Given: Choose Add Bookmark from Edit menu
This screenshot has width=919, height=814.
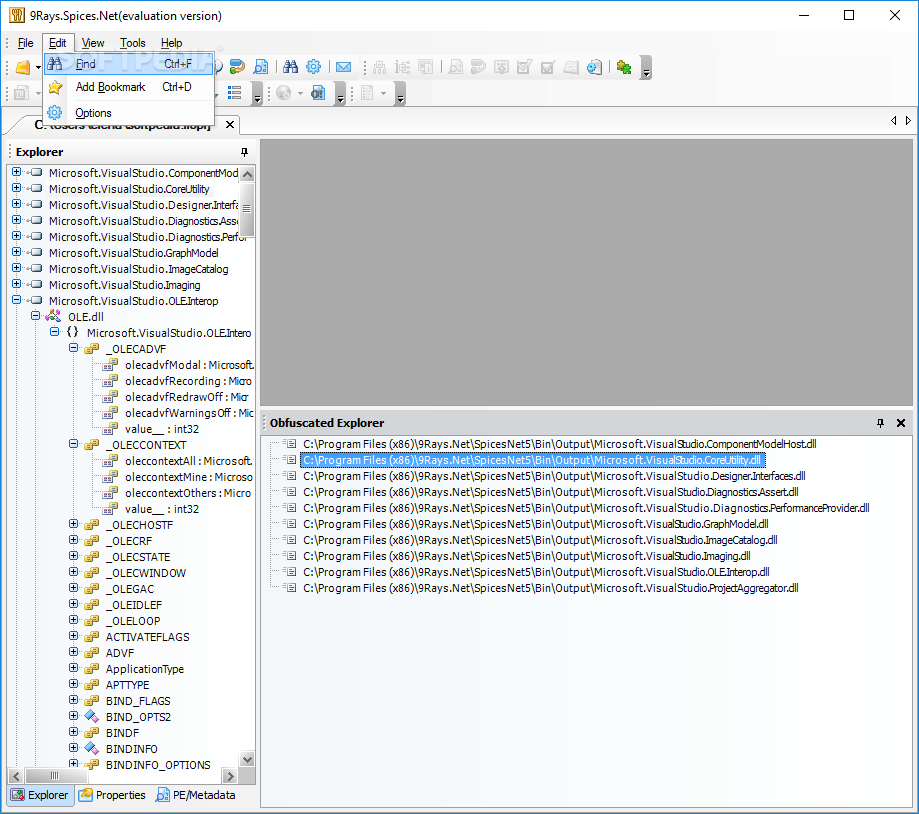Looking at the screenshot, I should 129,87.
